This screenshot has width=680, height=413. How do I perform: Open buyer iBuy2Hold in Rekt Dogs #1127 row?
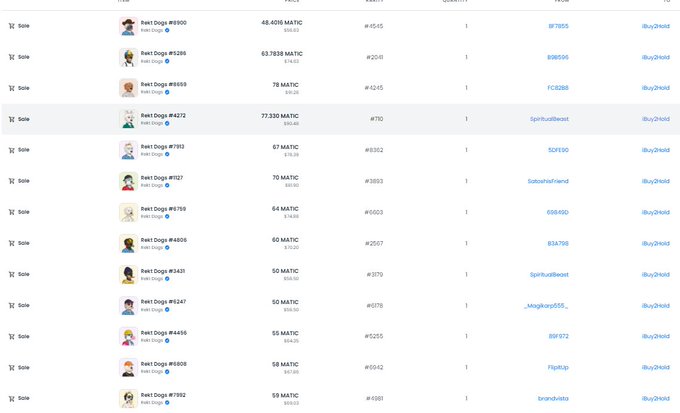click(655, 181)
